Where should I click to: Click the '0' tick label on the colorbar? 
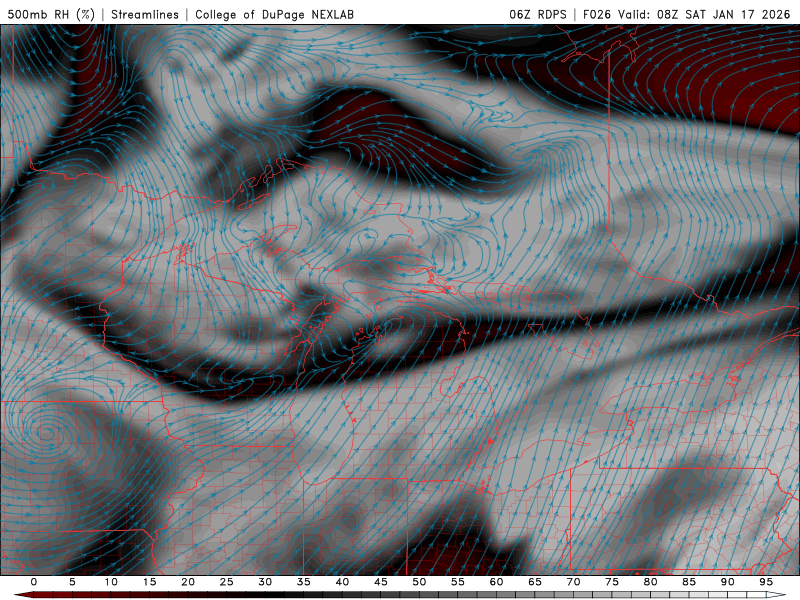click(34, 582)
